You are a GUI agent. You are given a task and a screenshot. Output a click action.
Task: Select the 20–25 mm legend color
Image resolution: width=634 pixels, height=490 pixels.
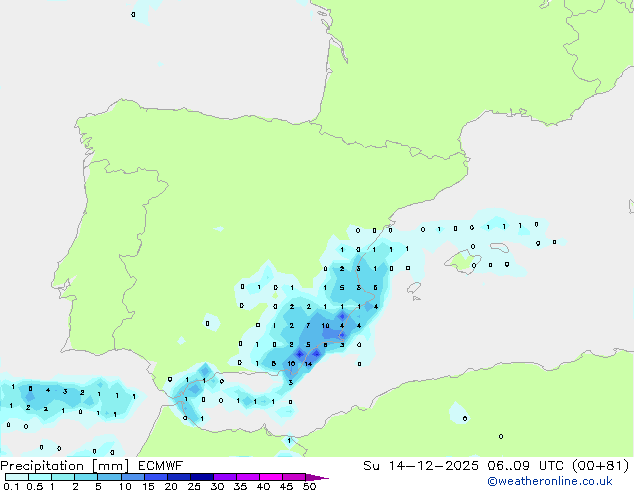[179, 477]
